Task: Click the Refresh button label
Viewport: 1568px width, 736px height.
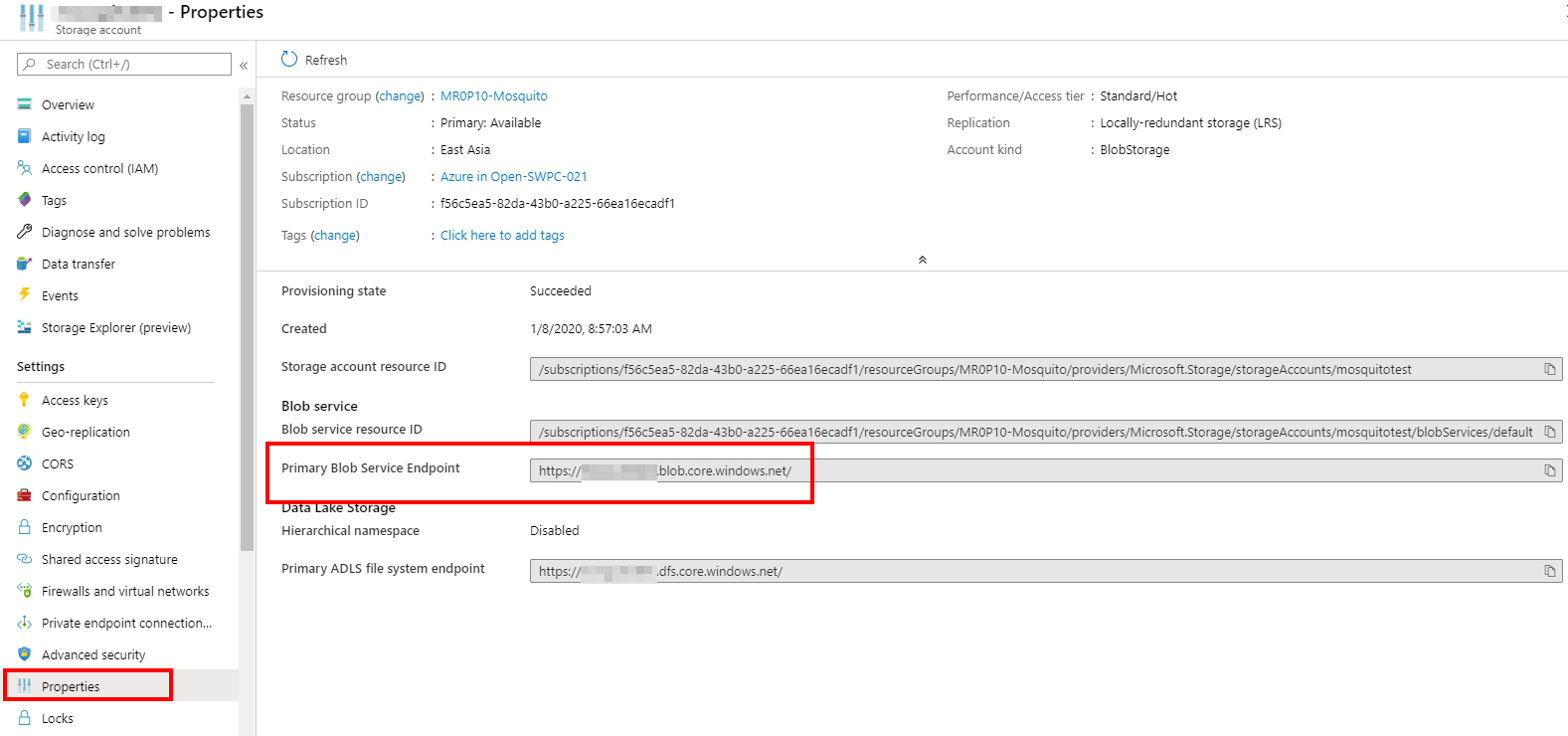Action: point(326,60)
